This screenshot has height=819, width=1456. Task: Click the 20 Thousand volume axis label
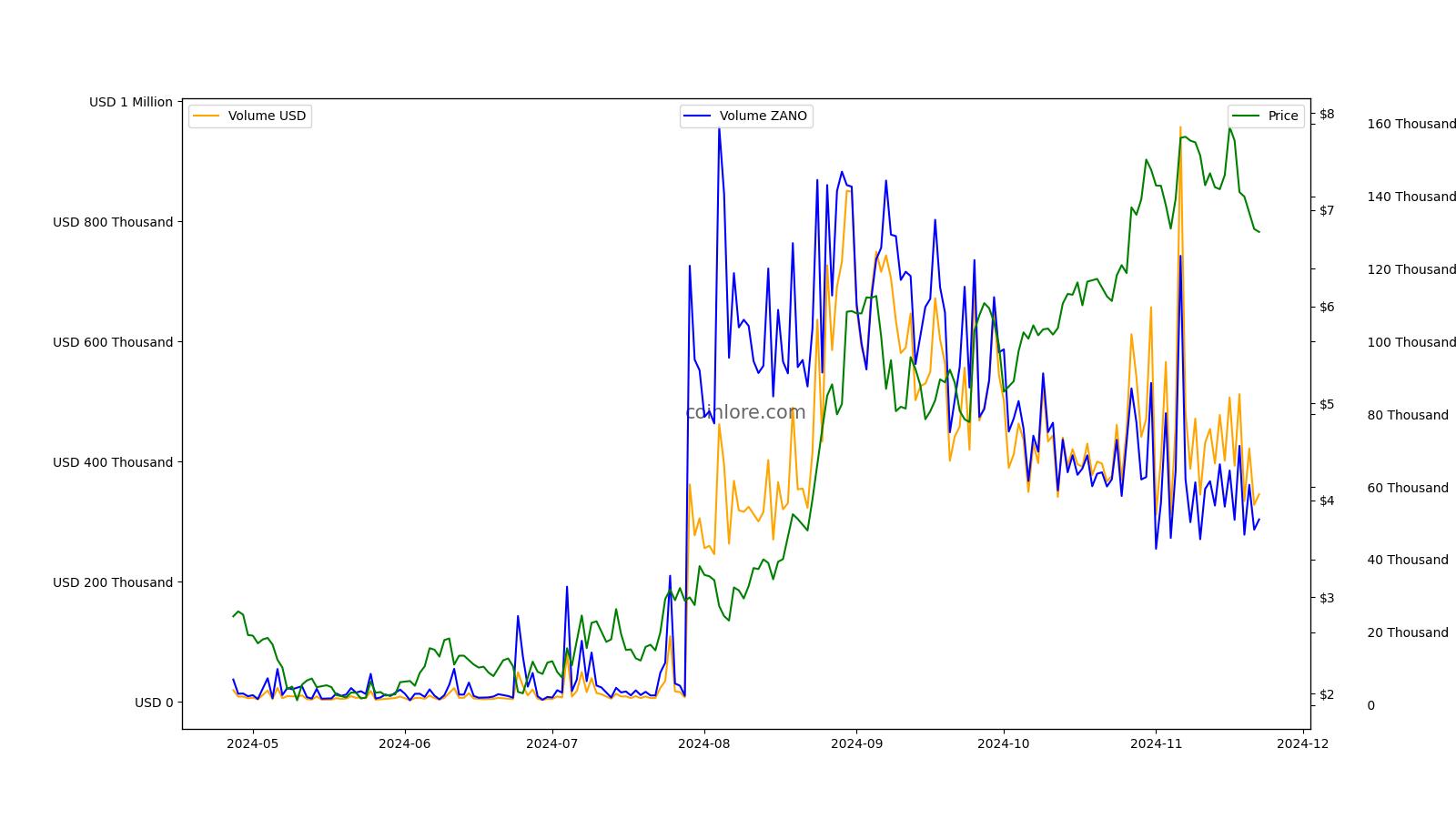click(1408, 632)
